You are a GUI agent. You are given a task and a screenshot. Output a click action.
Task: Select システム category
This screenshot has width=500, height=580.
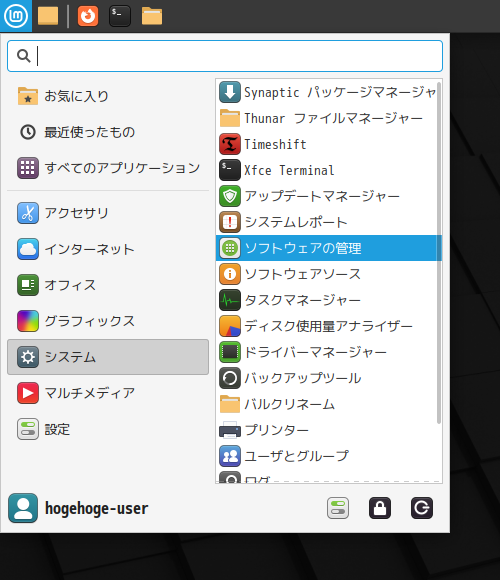pyautogui.click(x=108, y=357)
